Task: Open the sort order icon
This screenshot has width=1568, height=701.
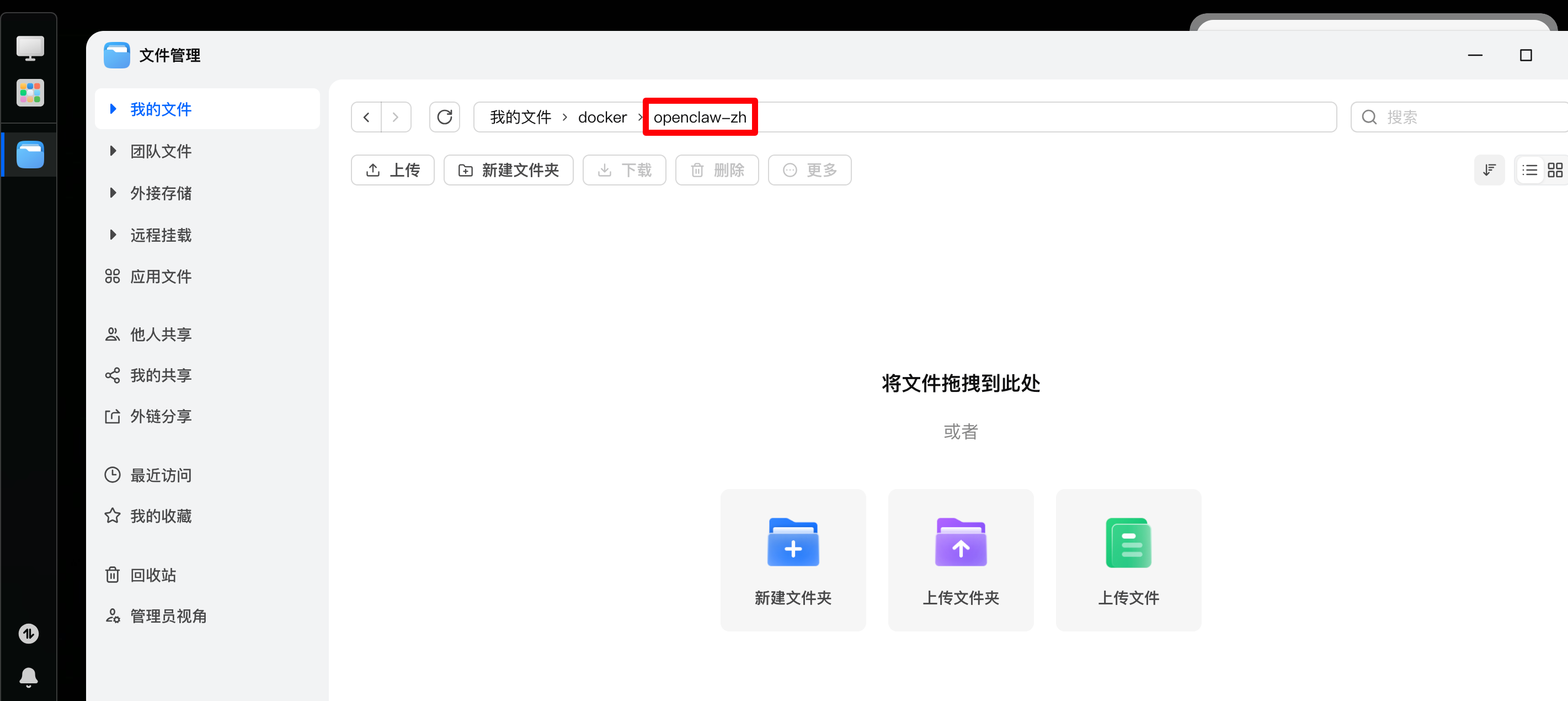Action: click(1489, 170)
